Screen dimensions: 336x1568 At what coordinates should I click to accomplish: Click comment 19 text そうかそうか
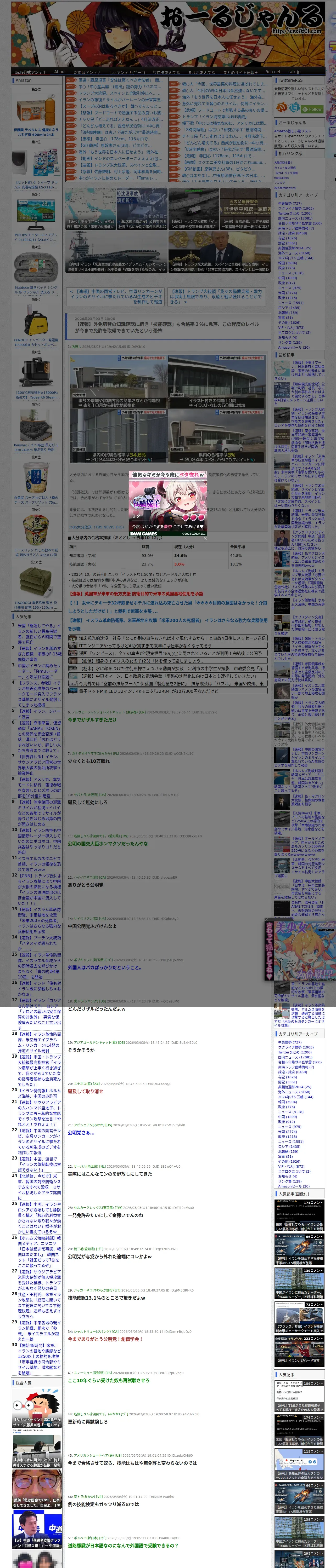(x=81, y=1050)
